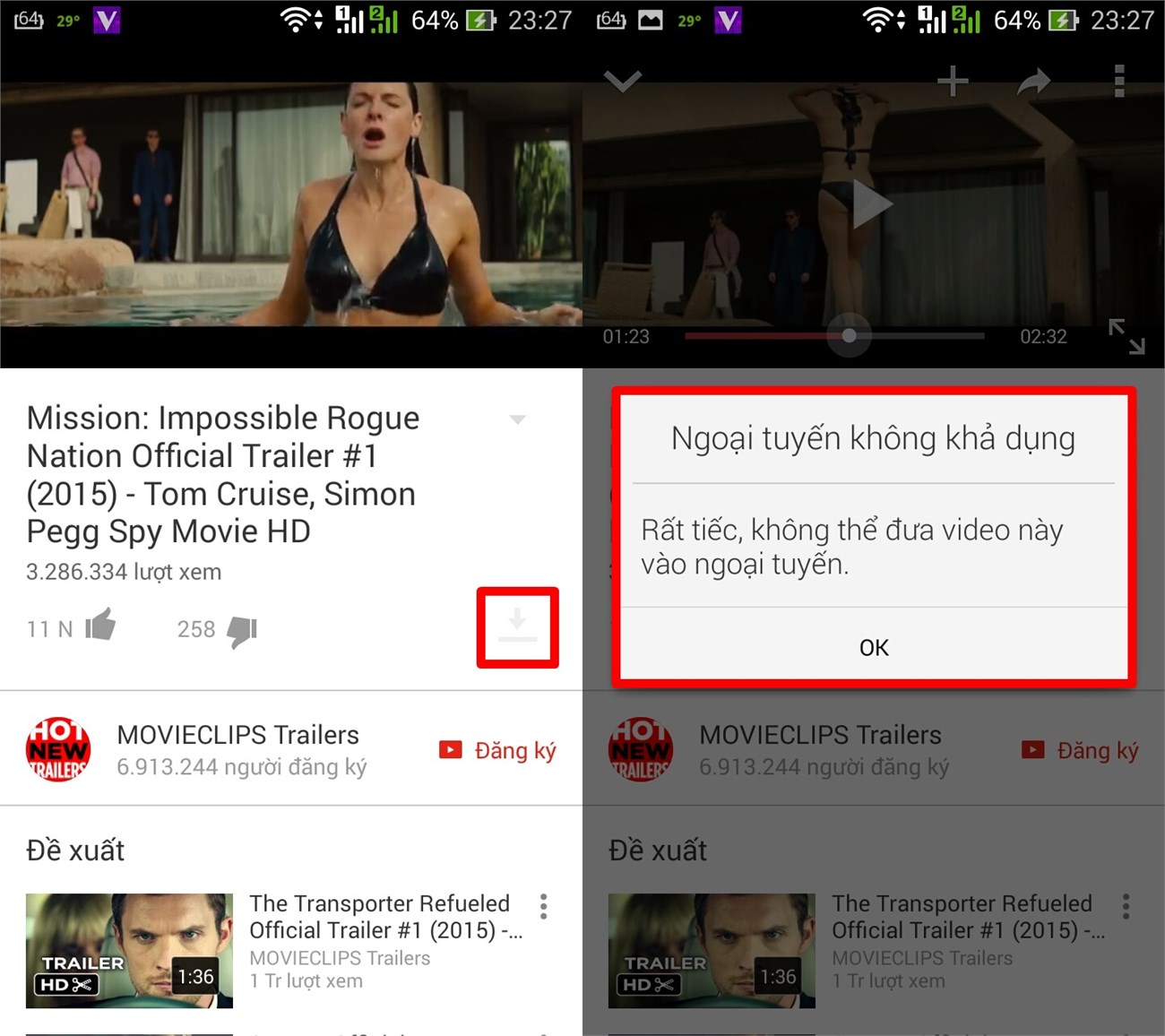Tap the picture notification icon in right status bar
Viewport: 1165px width, 1036px height.
point(650,20)
